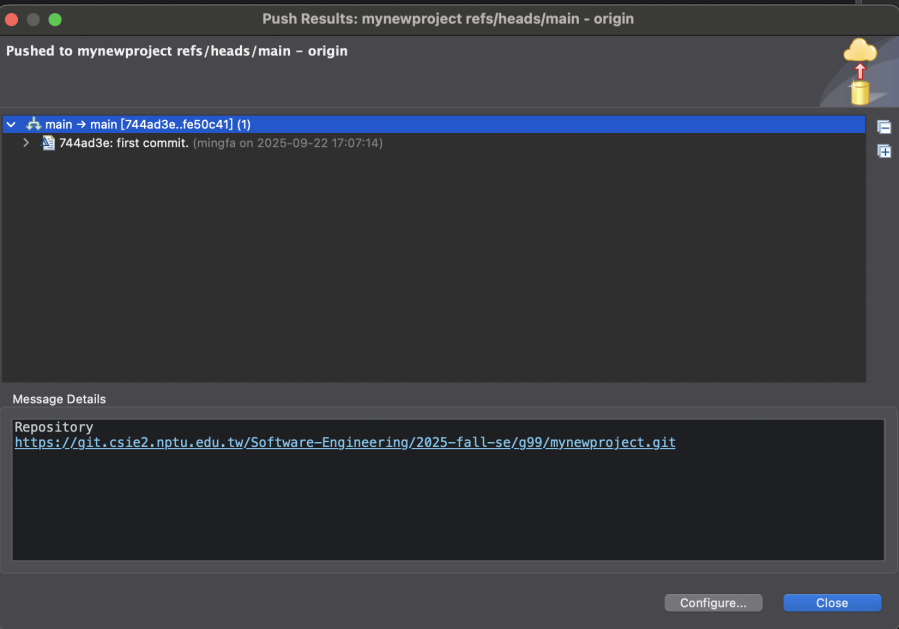This screenshot has width=899, height=629.
Task: Click the Pushed to mynewproject header text
Action: (x=177, y=51)
